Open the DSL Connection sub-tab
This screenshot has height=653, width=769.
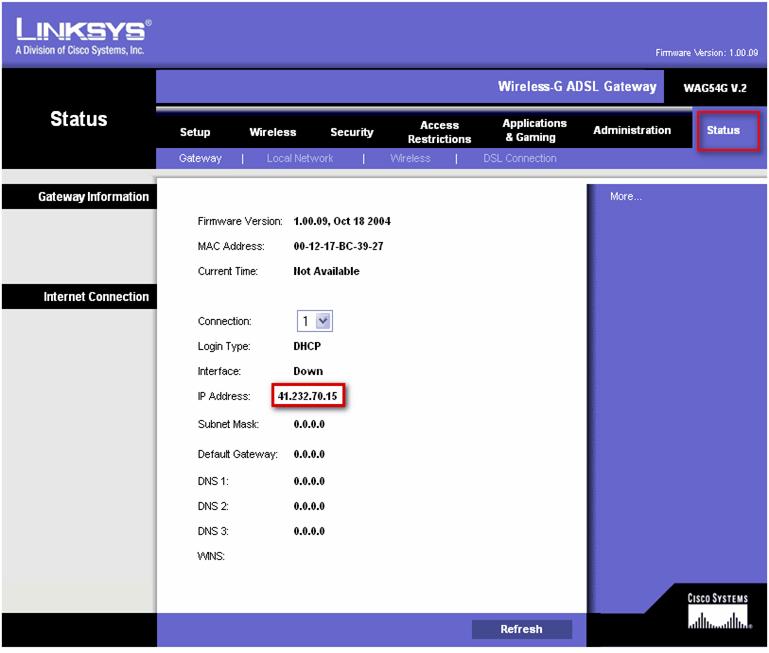tap(519, 158)
